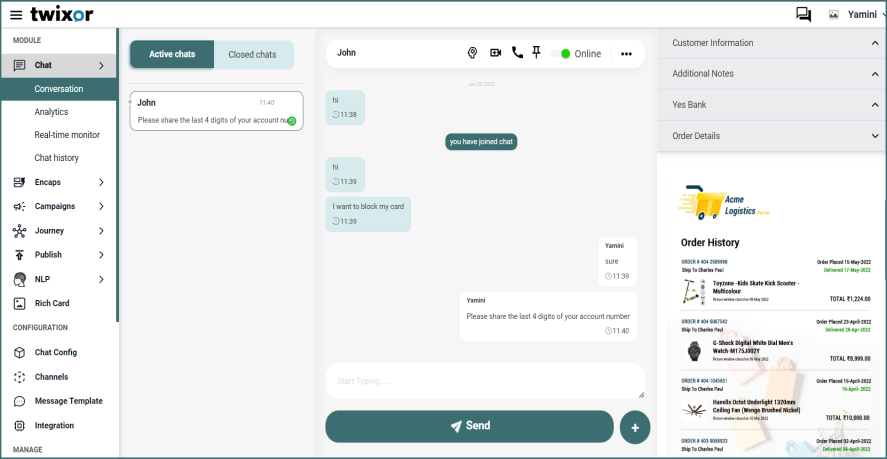Click the hamburger menu icon beside twixor
The height and width of the screenshot is (459, 887).
tap(16, 14)
